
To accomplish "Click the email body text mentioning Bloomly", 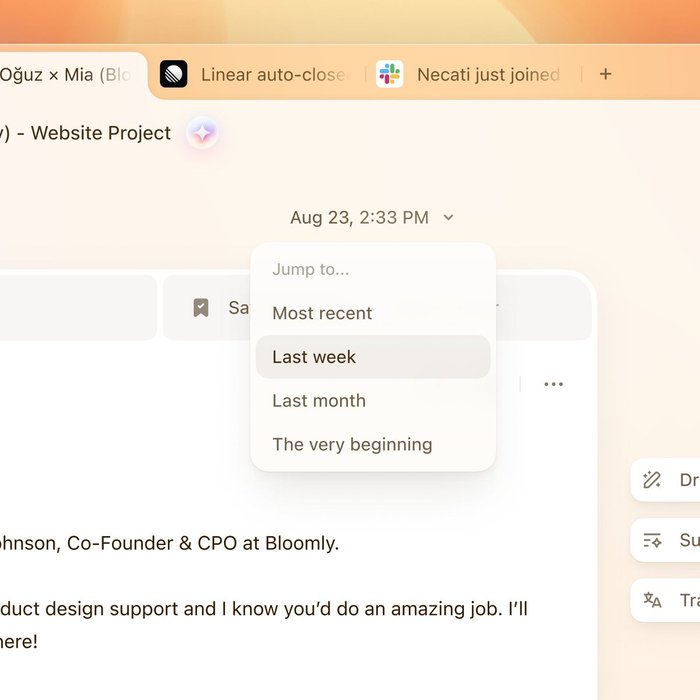I will tap(169, 543).
